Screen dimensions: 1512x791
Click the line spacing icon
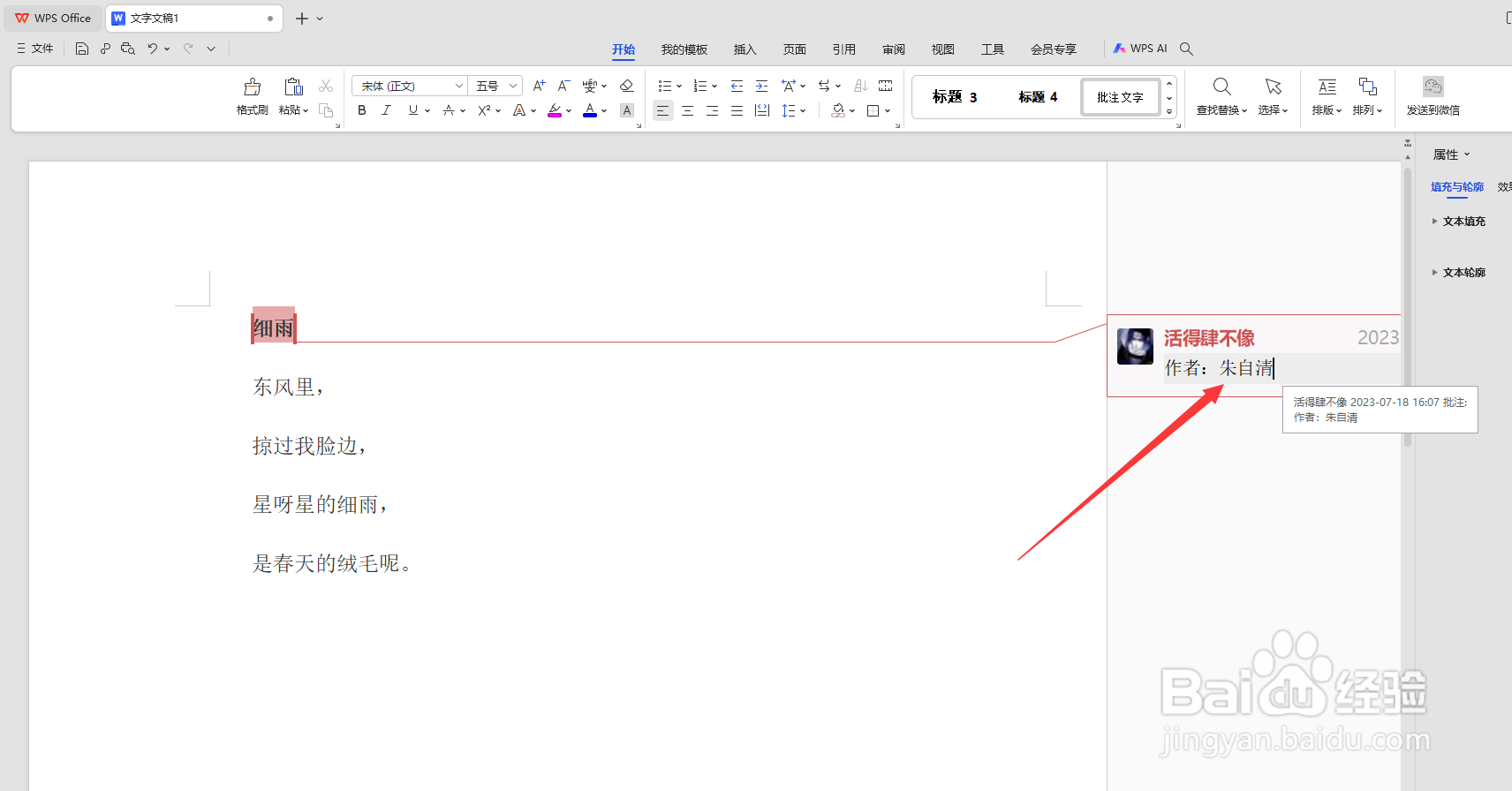coord(789,110)
